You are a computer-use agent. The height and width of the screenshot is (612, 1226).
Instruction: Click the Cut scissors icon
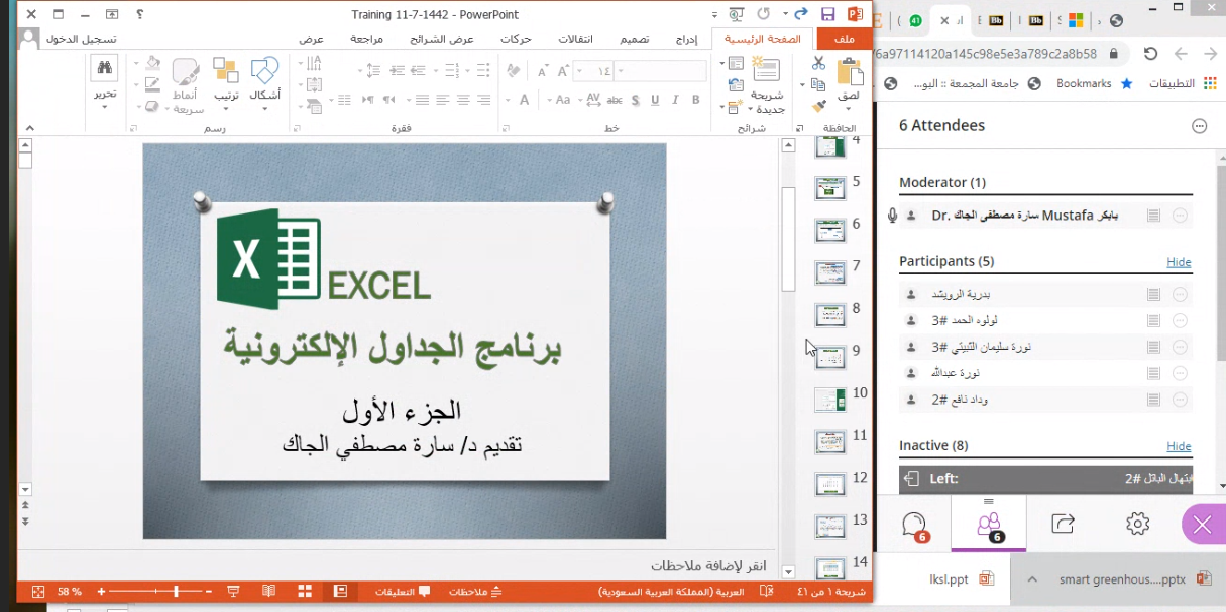819,64
